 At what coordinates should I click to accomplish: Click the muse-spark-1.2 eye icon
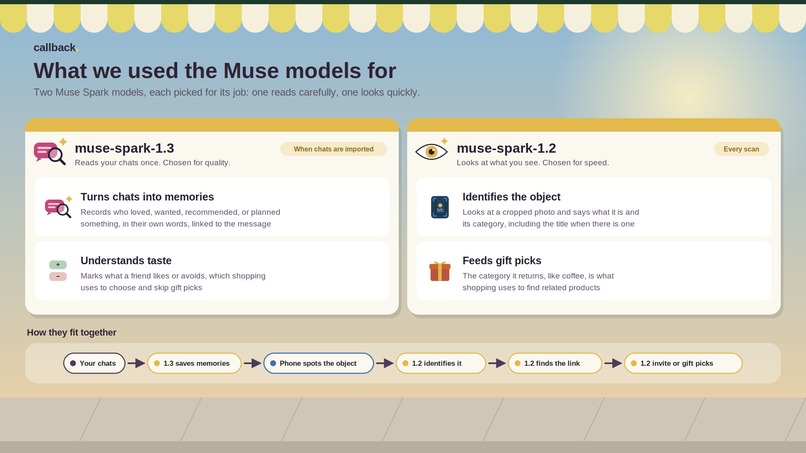(x=431, y=150)
